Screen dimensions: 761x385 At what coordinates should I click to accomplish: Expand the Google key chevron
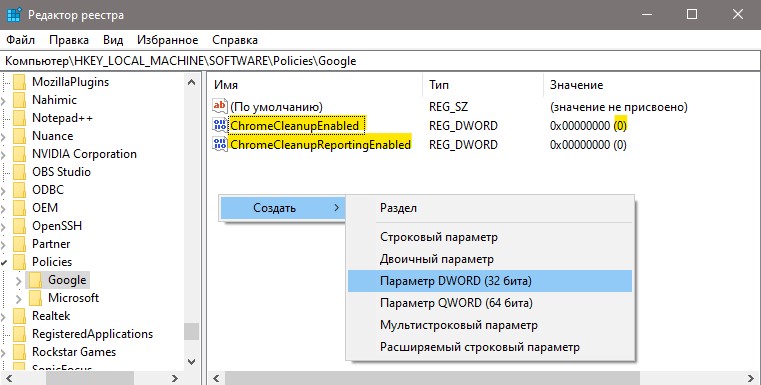point(18,281)
